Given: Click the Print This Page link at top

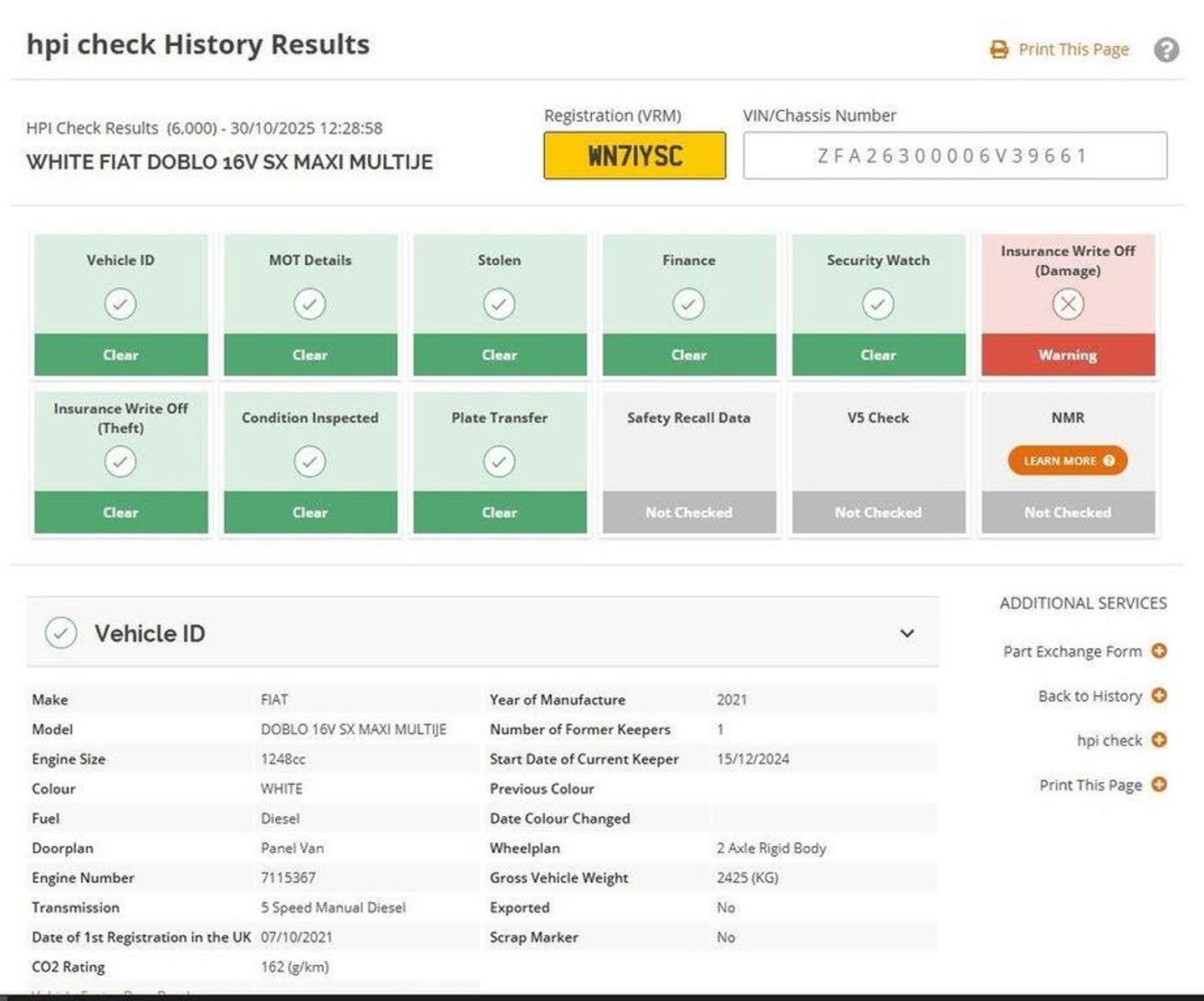Looking at the screenshot, I should [x=1073, y=50].
